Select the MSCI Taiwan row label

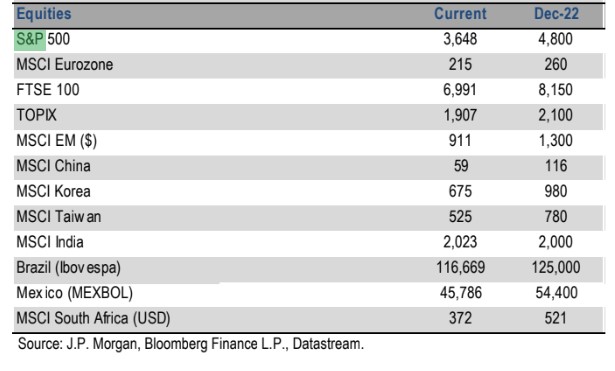tap(58, 217)
